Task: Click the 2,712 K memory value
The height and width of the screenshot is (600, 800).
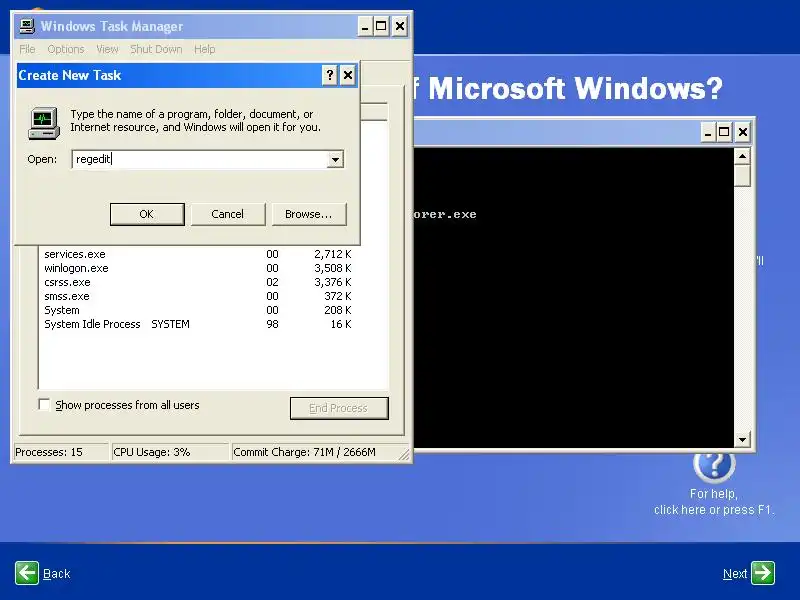Action: [x=333, y=254]
